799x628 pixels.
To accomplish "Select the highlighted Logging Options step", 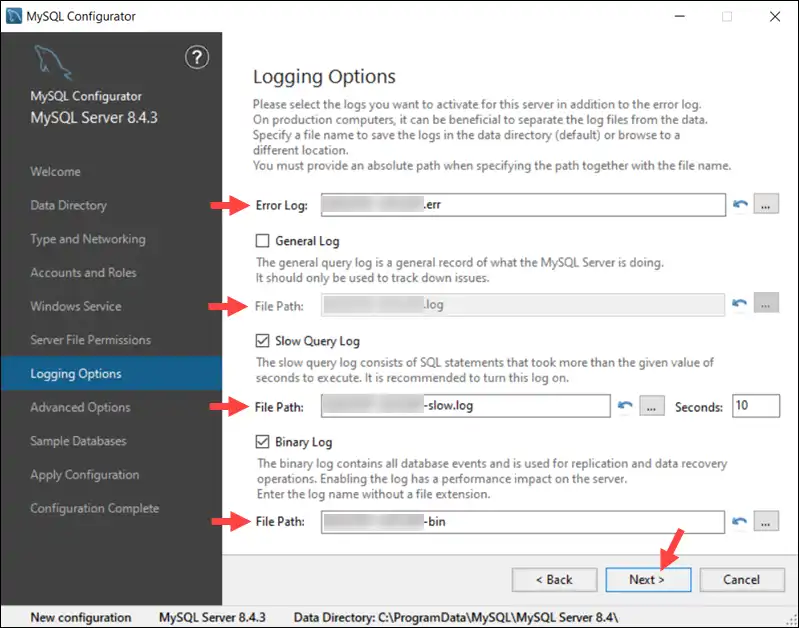I will click(111, 374).
